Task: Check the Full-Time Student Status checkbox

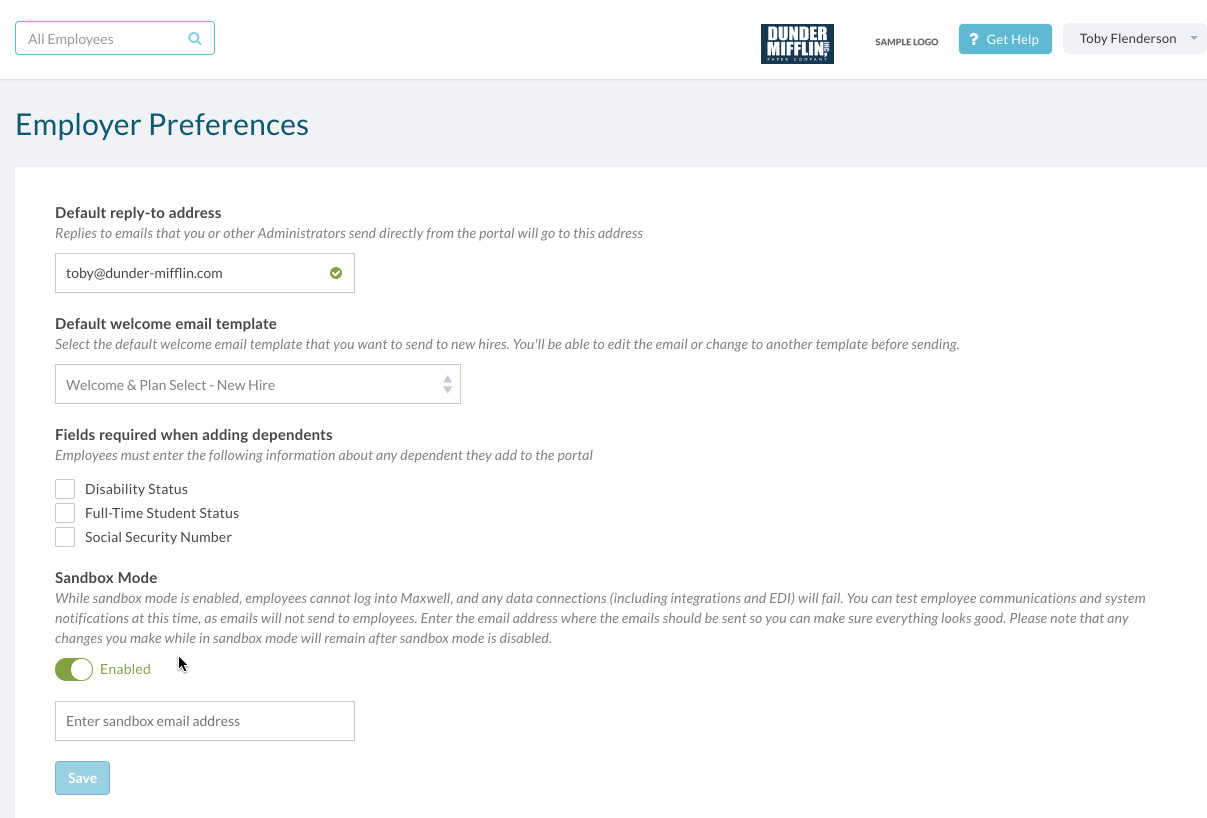Action: click(65, 513)
